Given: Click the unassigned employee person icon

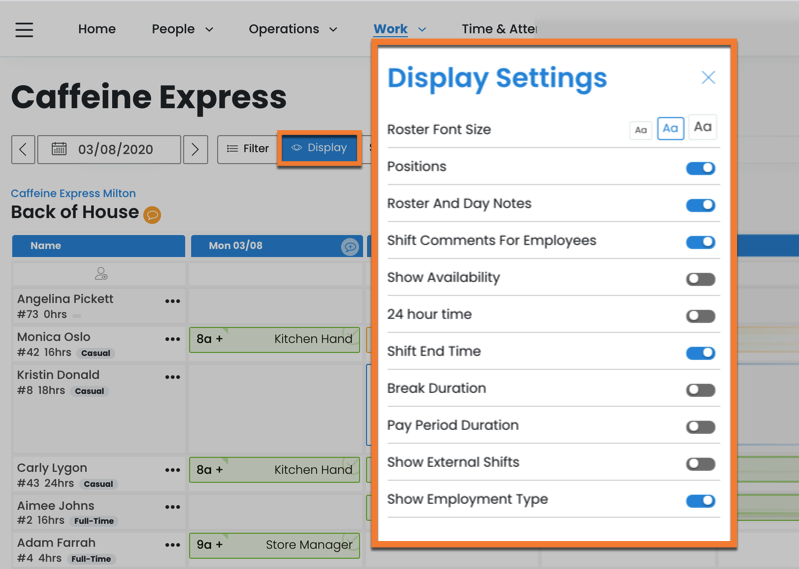Looking at the screenshot, I should 101,274.
